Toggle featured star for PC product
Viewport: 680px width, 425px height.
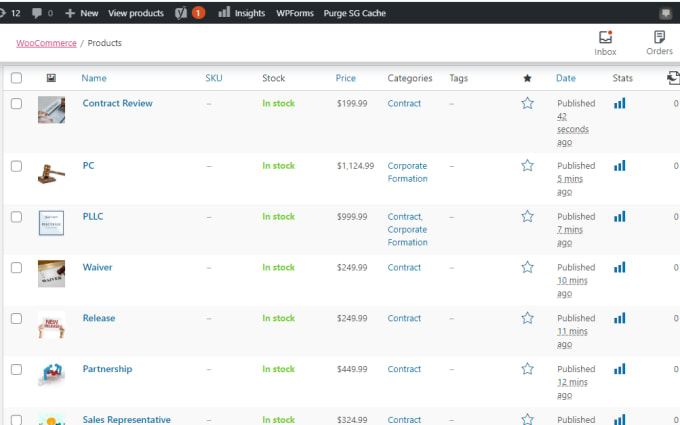click(x=527, y=165)
